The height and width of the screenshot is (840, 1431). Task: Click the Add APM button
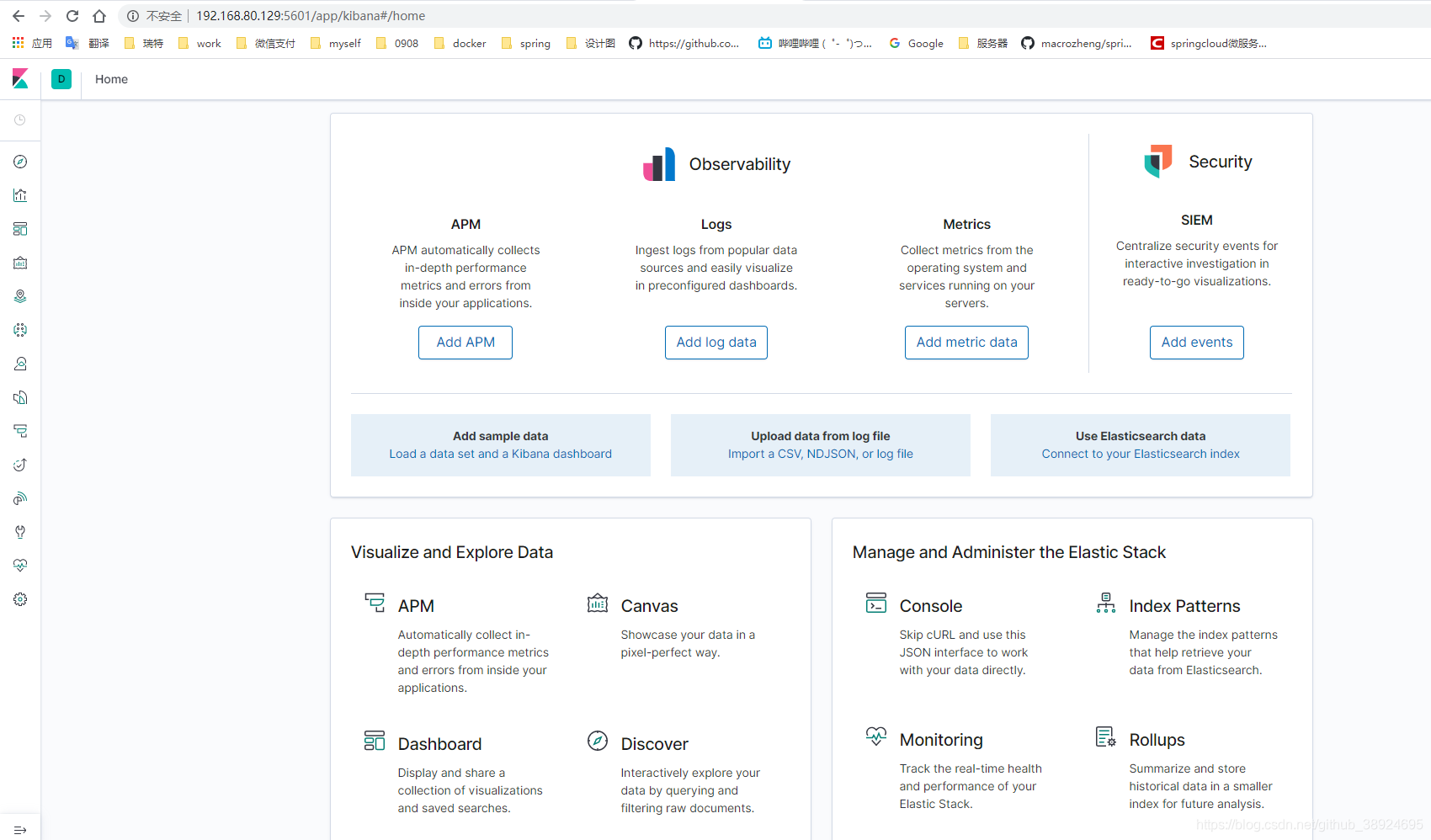pos(465,343)
